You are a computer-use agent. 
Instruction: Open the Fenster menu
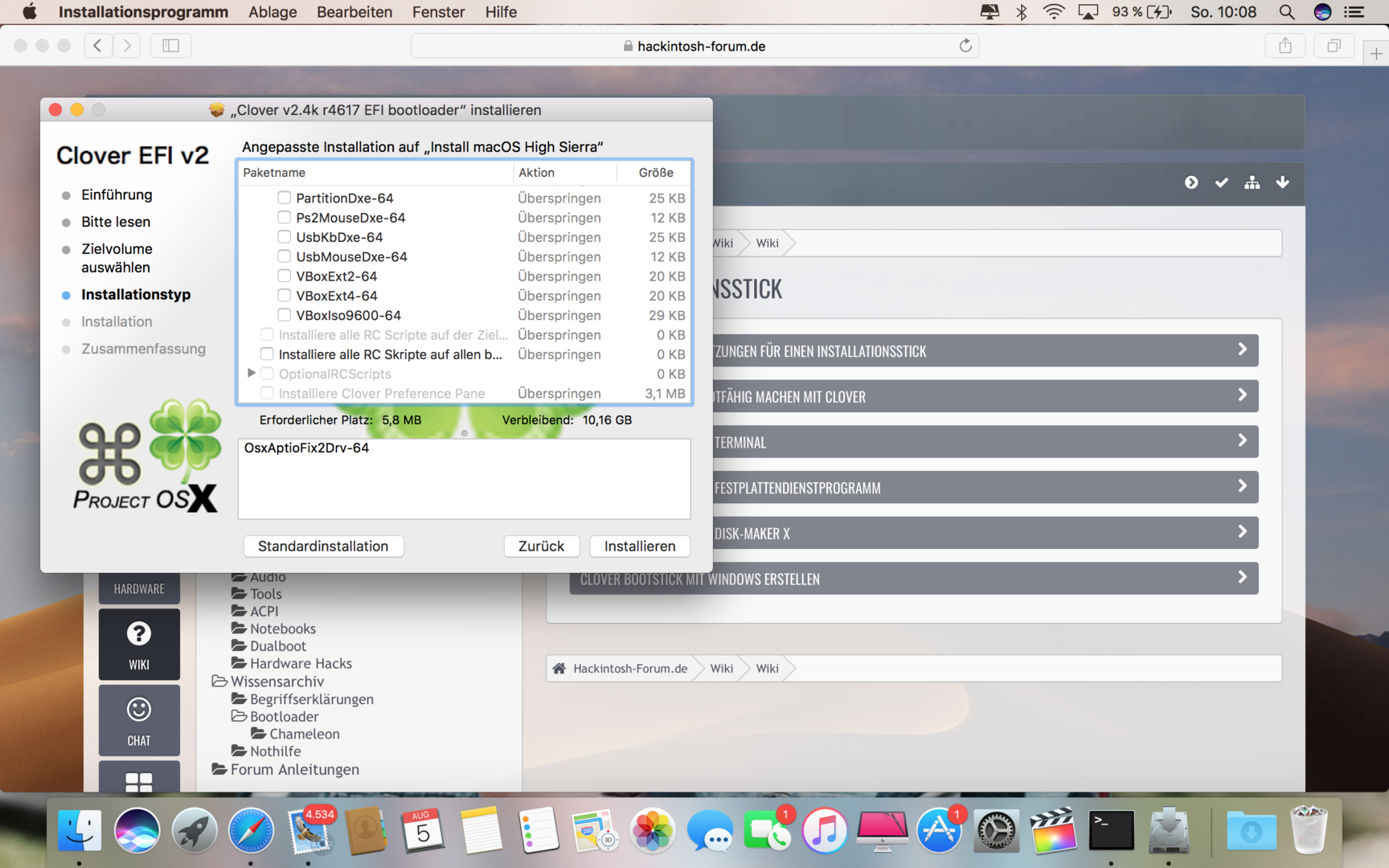coord(438,12)
